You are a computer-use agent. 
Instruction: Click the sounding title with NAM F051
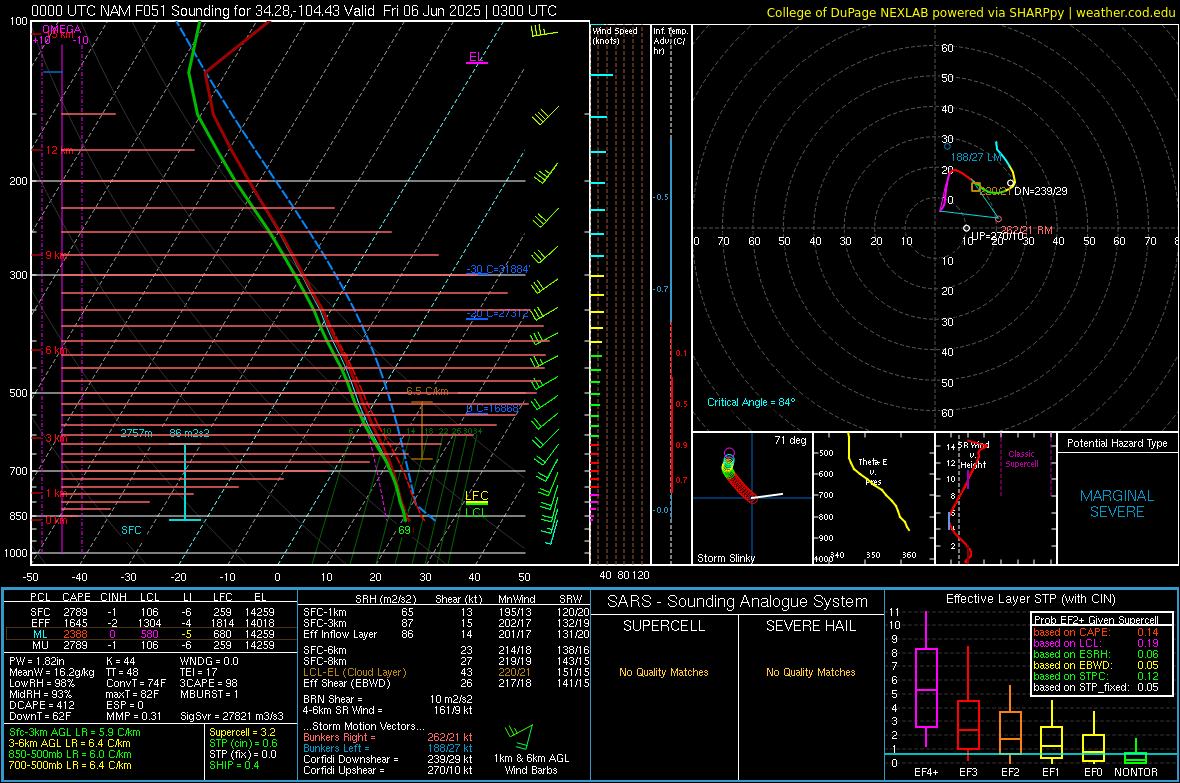[x=293, y=11]
